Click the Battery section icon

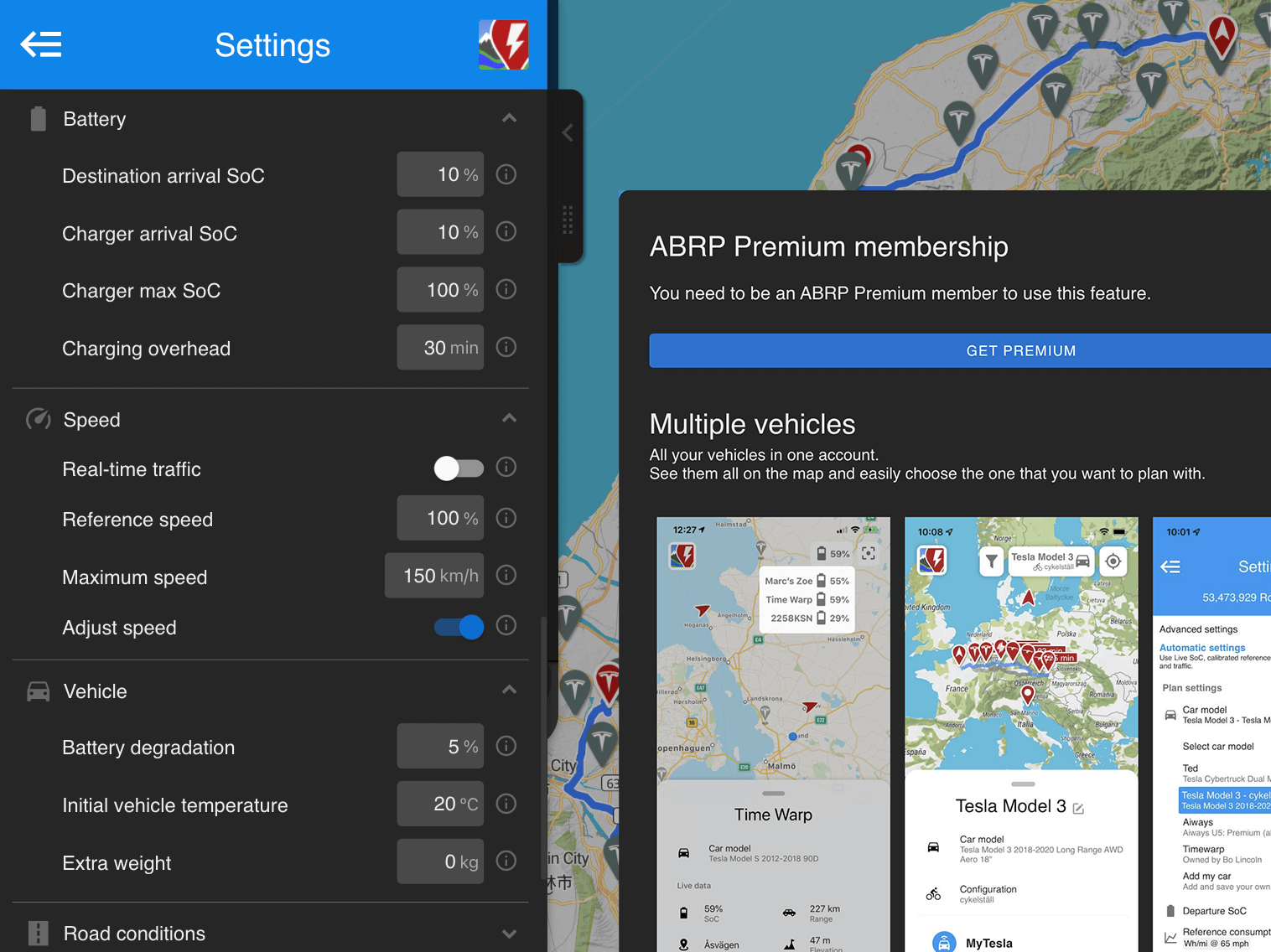click(x=39, y=119)
